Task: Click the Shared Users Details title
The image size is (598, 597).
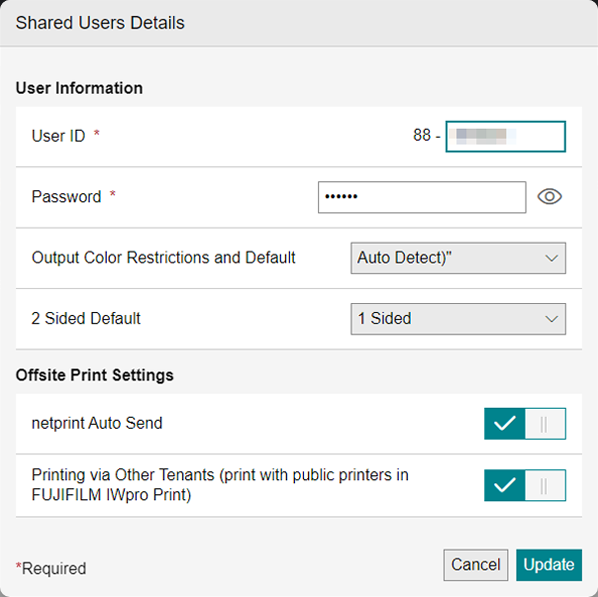Action: pyautogui.click(x=100, y=23)
